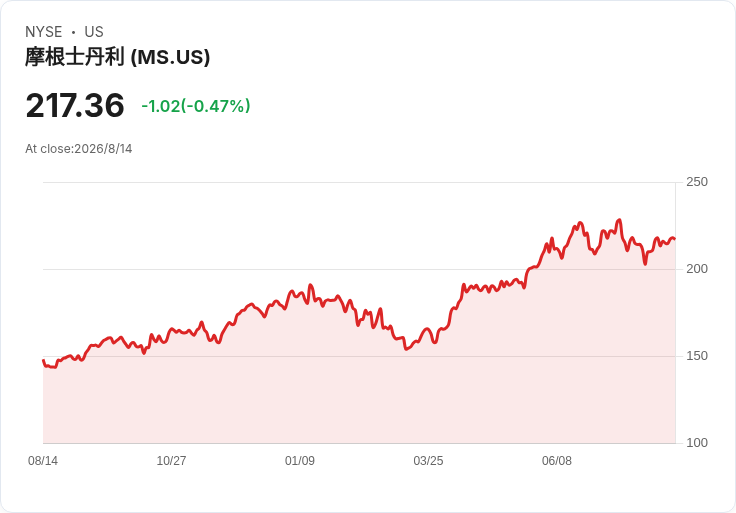Image resolution: width=736 pixels, height=513 pixels.
Task: Select the US market label
Action: click(94, 32)
